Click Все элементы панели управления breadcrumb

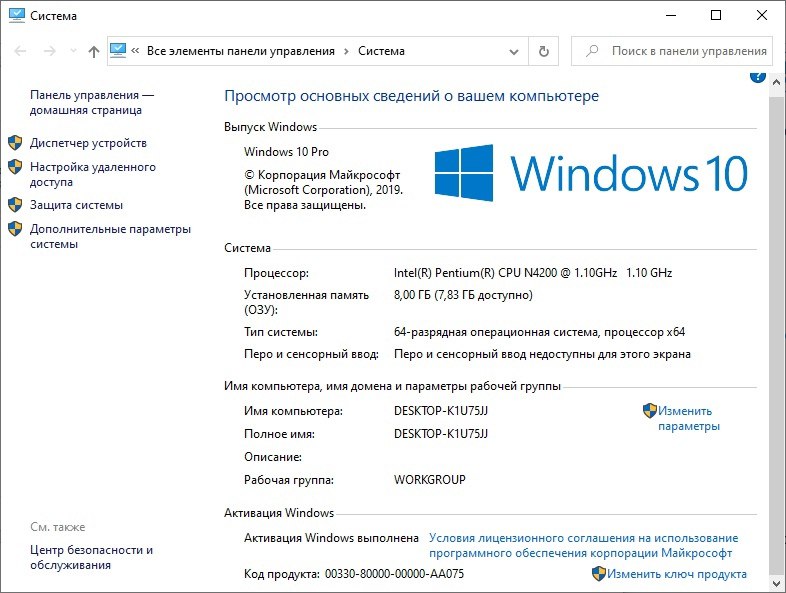point(241,51)
